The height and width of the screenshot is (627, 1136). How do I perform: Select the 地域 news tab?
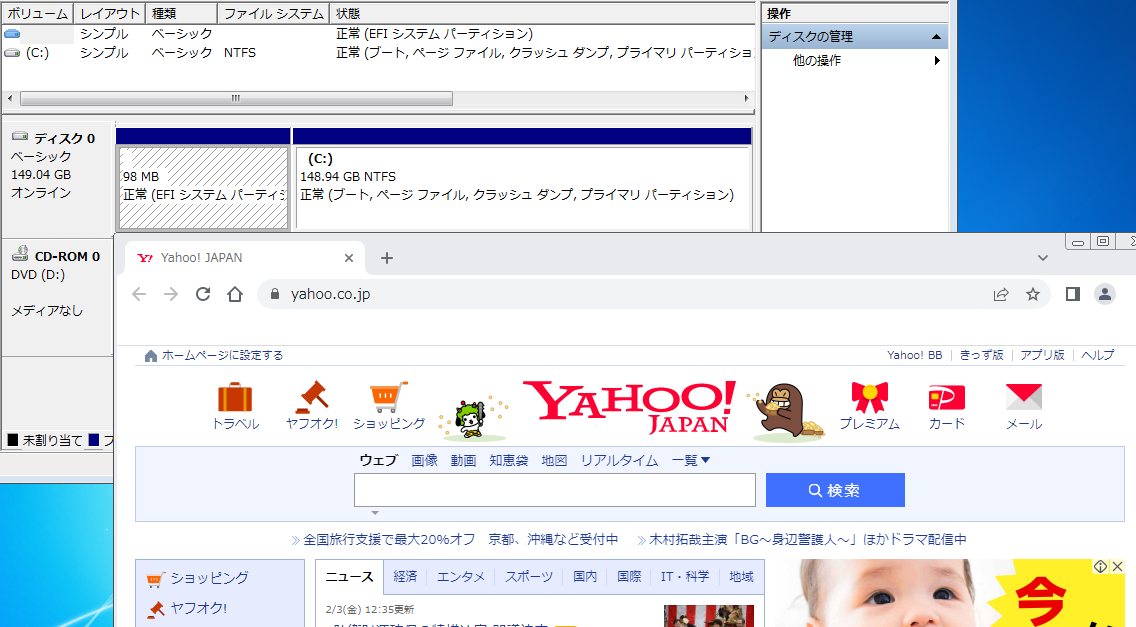pyautogui.click(x=741, y=577)
